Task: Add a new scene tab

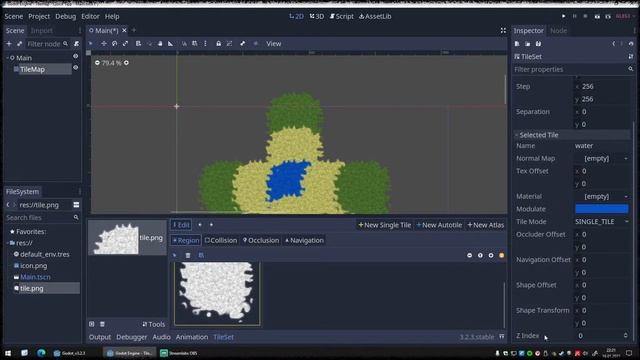Action: [133, 30]
